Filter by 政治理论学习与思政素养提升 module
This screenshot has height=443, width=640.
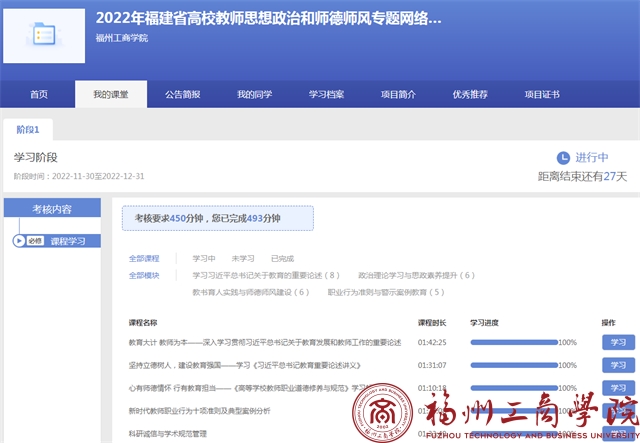pos(417,276)
